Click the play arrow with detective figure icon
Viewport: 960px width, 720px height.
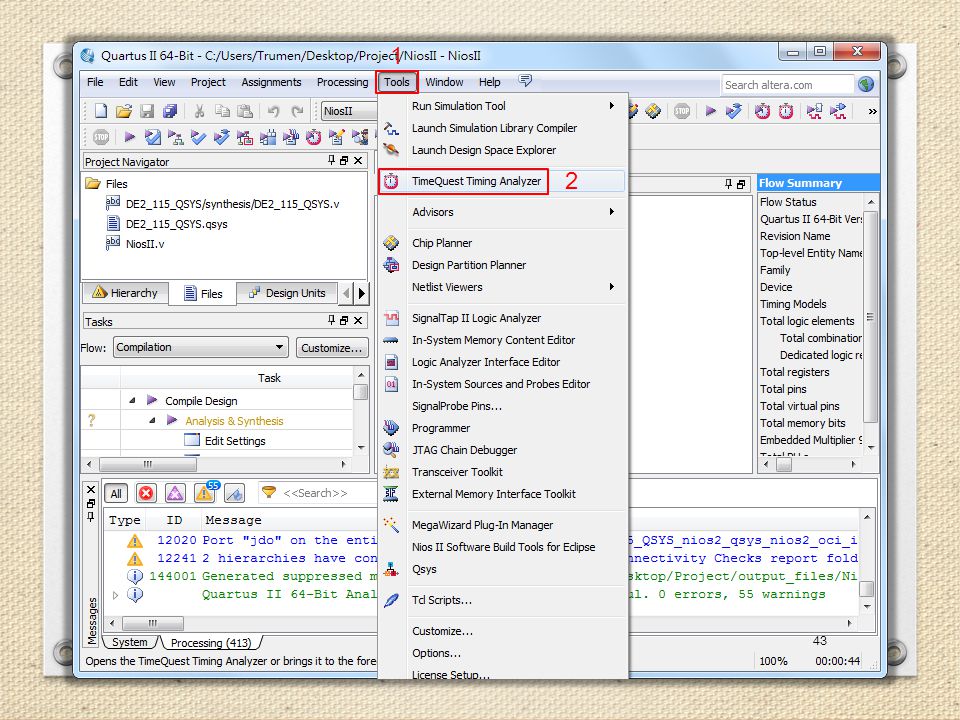[x=361, y=137]
